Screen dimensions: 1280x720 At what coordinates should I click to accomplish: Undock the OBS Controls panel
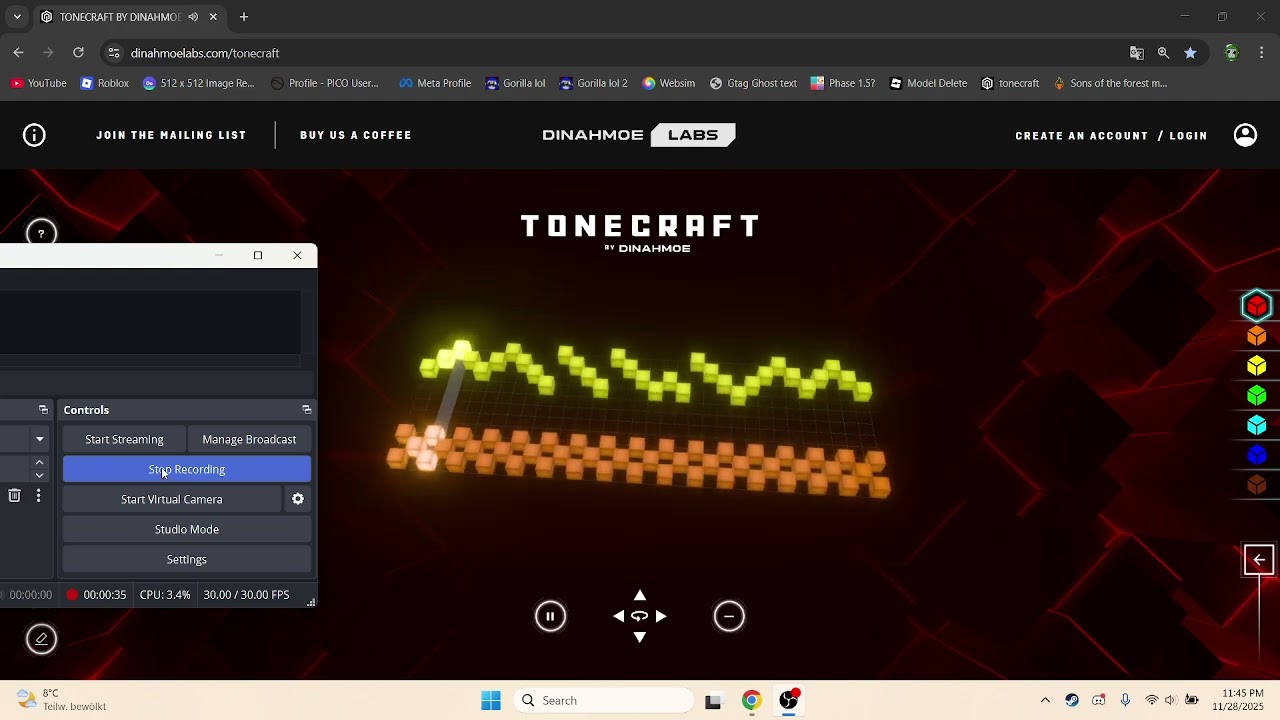pyautogui.click(x=307, y=410)
